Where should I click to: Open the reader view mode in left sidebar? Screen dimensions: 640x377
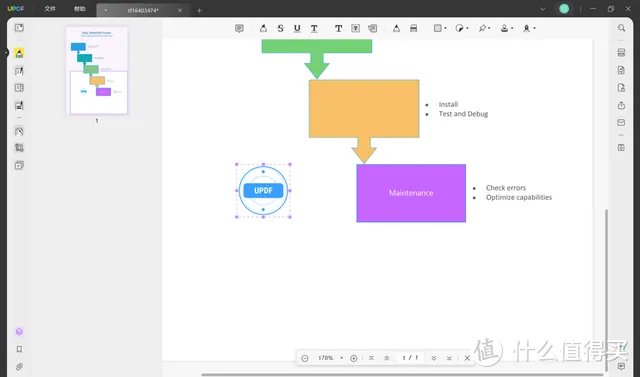pos(19,28)
